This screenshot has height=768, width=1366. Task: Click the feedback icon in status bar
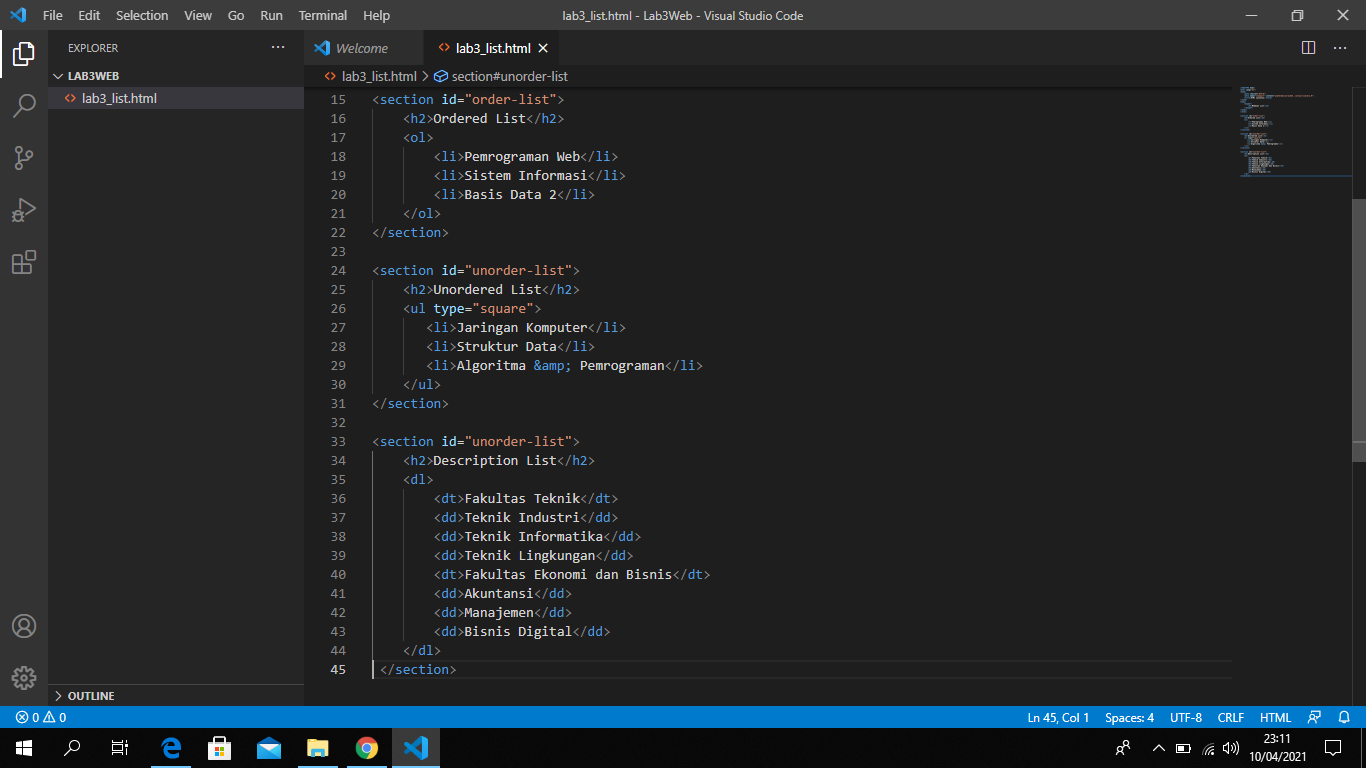click(x=1315, y=717)
